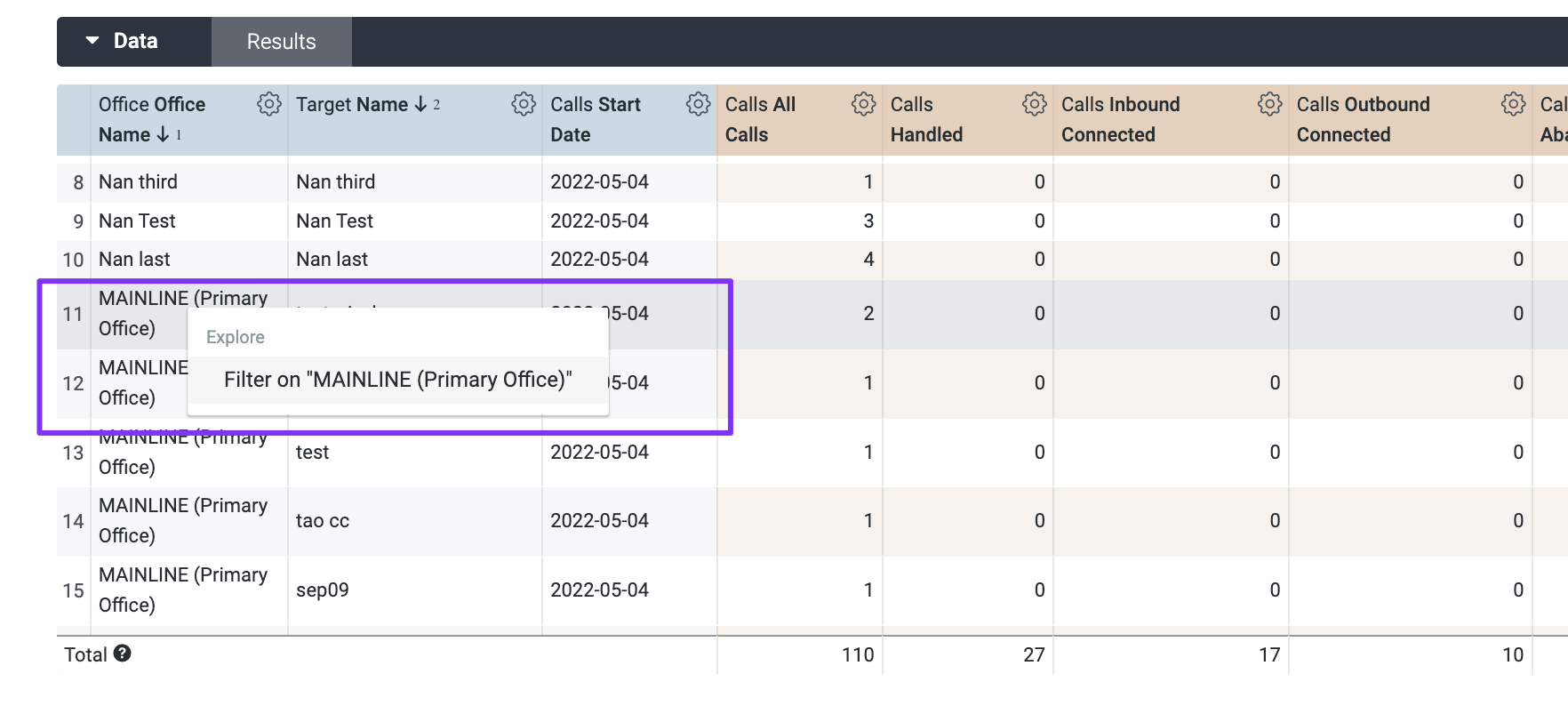Switch to the Results tab
The height and width of the screenshot is (722, 1568).
(282, 42)
